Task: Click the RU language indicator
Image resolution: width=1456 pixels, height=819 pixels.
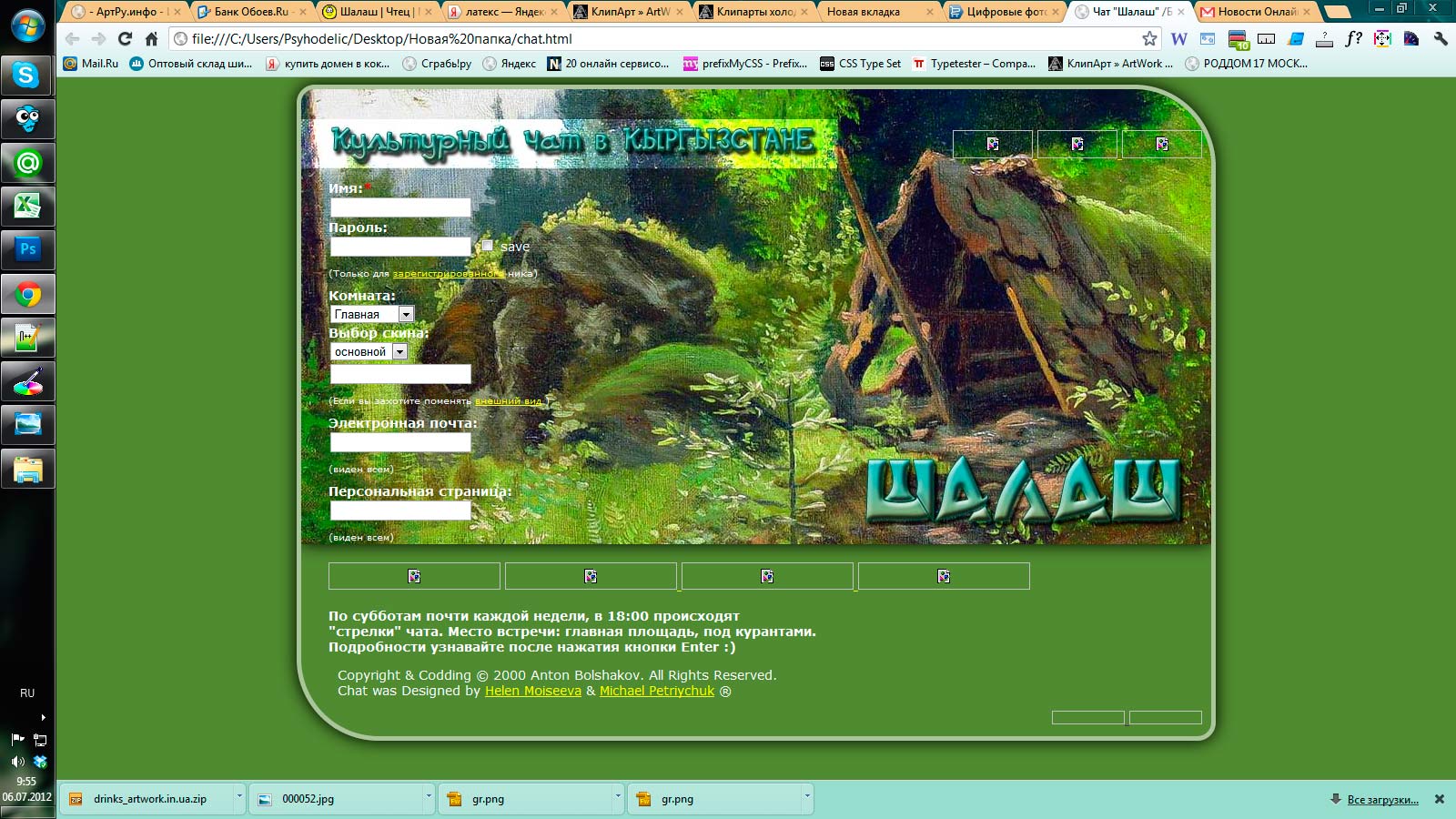Action: click(27, 693)
